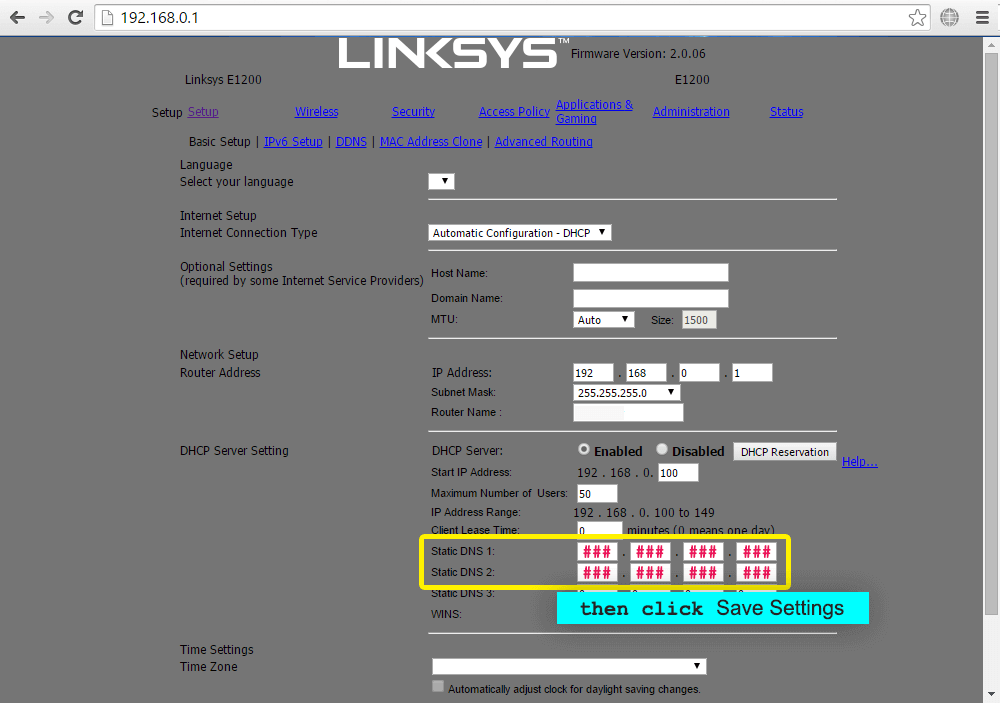Click Static DNS 1 third octet field

(x=703, y=551)
